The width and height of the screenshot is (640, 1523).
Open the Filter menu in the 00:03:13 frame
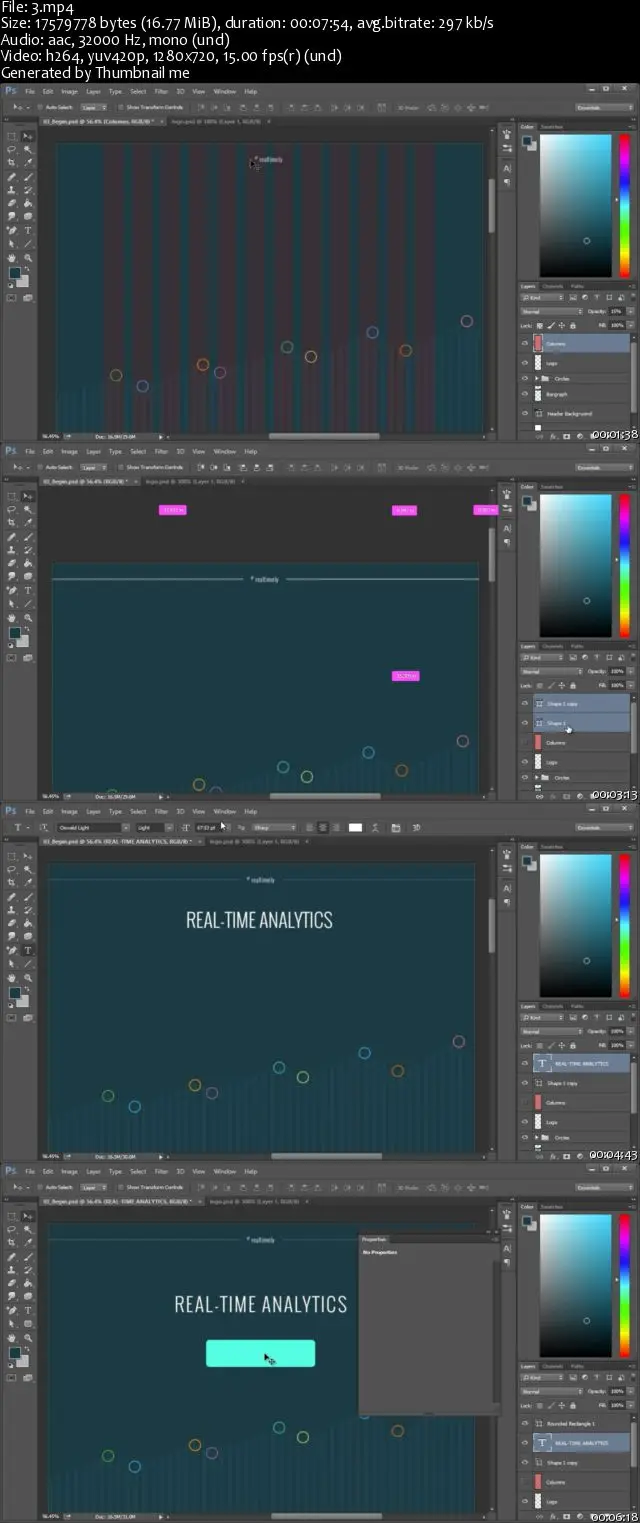(x=161, y=451)
